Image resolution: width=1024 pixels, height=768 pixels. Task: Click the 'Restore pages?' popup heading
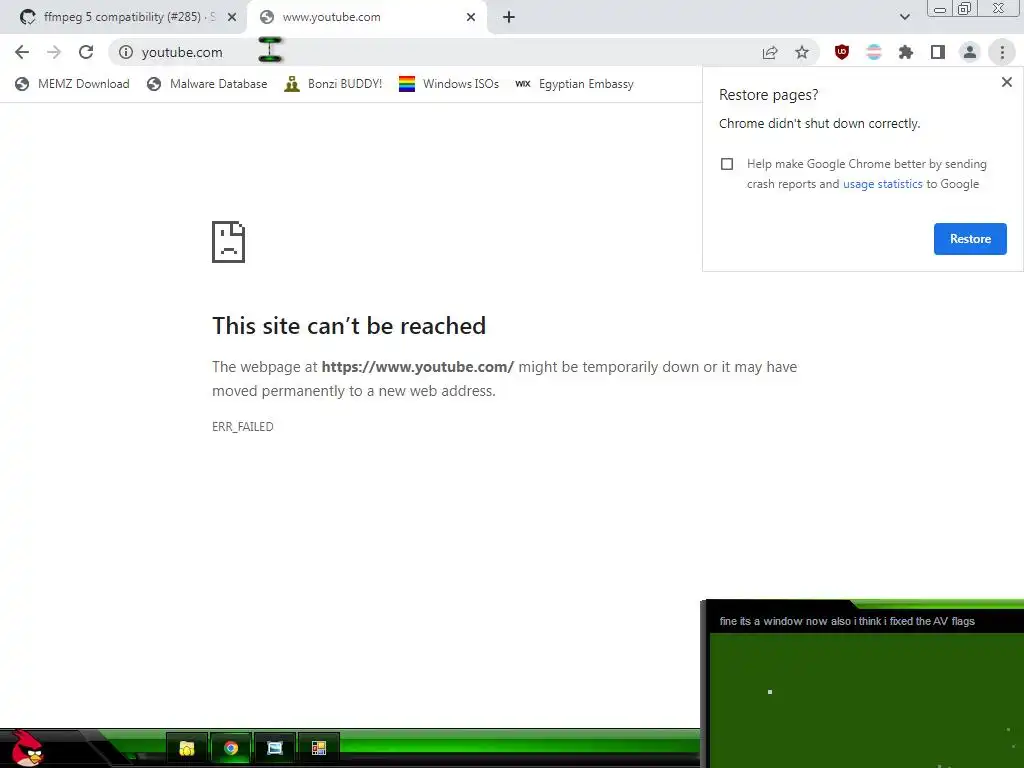click(769, 95)
